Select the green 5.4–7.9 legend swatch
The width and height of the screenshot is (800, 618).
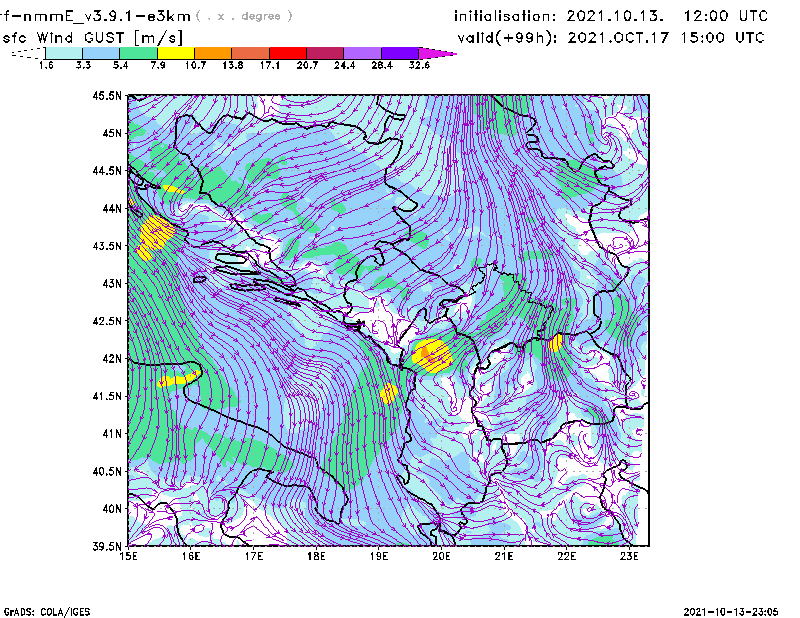tap(138, 53)
